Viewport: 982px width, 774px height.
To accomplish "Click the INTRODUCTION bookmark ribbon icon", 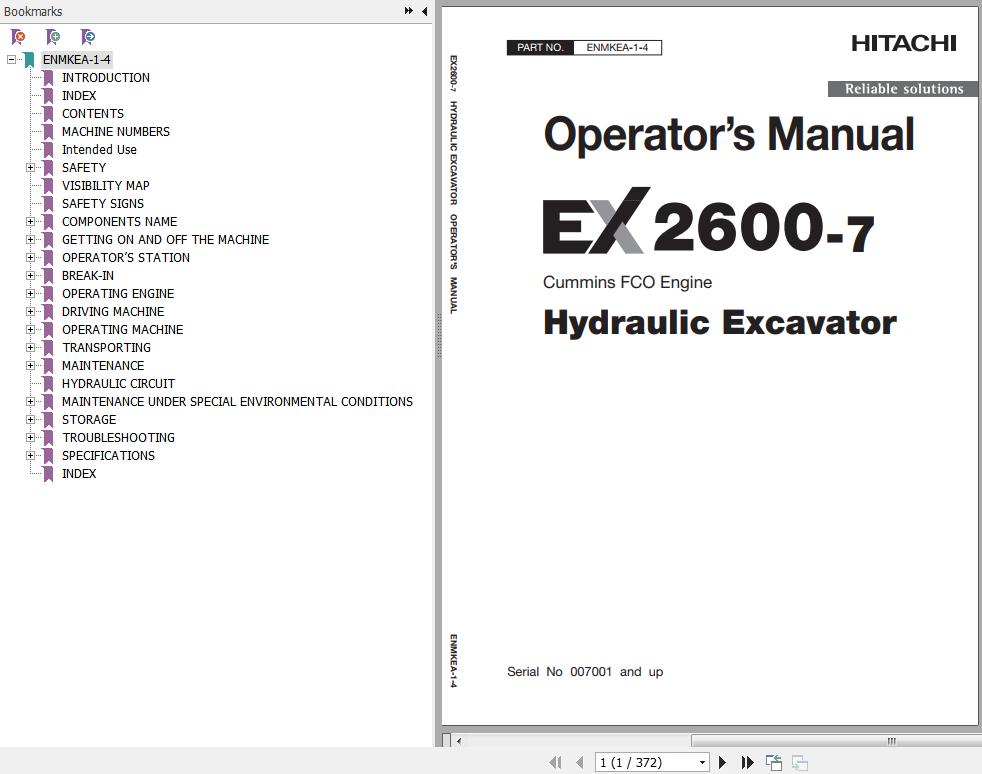I will point(48,78).
